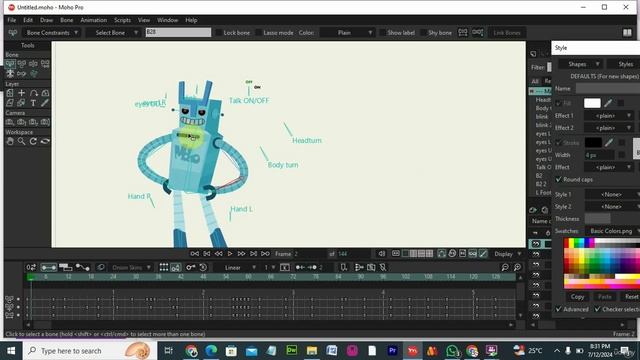Zoom out the timeline with magnifier
This screenshot has height=360, width=640.
point(505,267)
